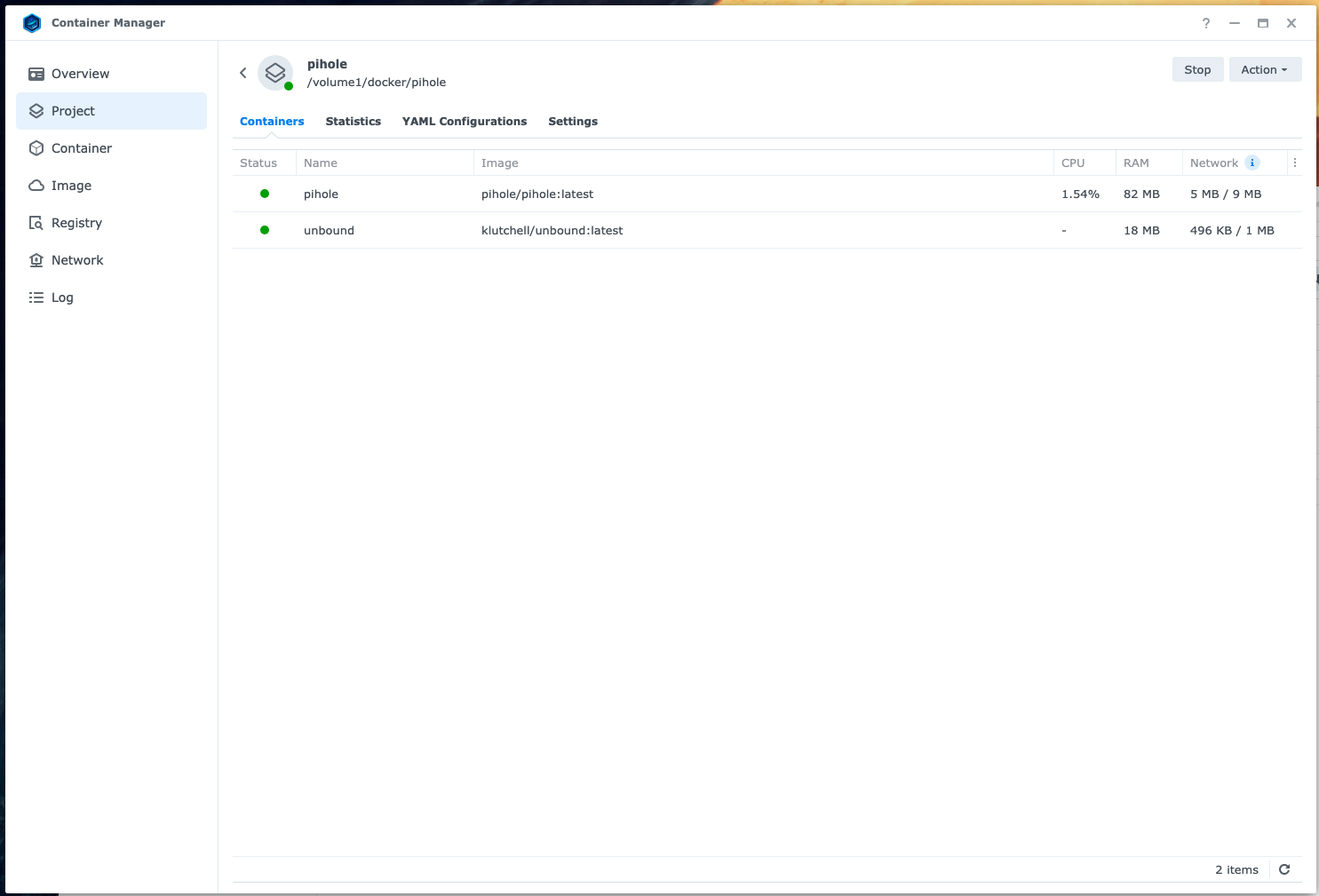Click the klutchell/unbound:latest image cell
Image resolution: width=1319 pixels, height=896 pixels.
point(552,230)
